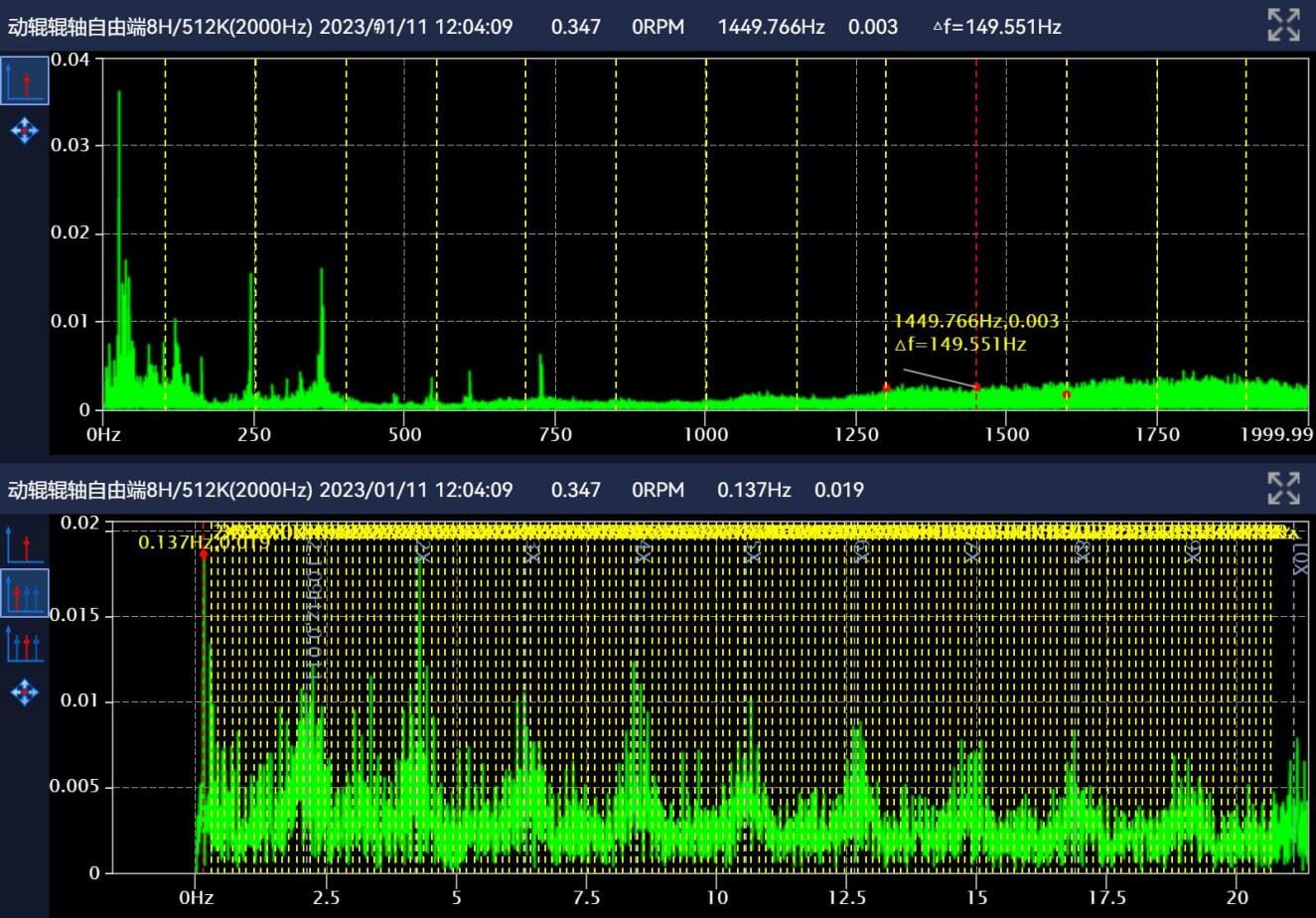Select the single cursor tool in upper spectrum
Viewport: 1316px width, 918px height.
(25, 80)
